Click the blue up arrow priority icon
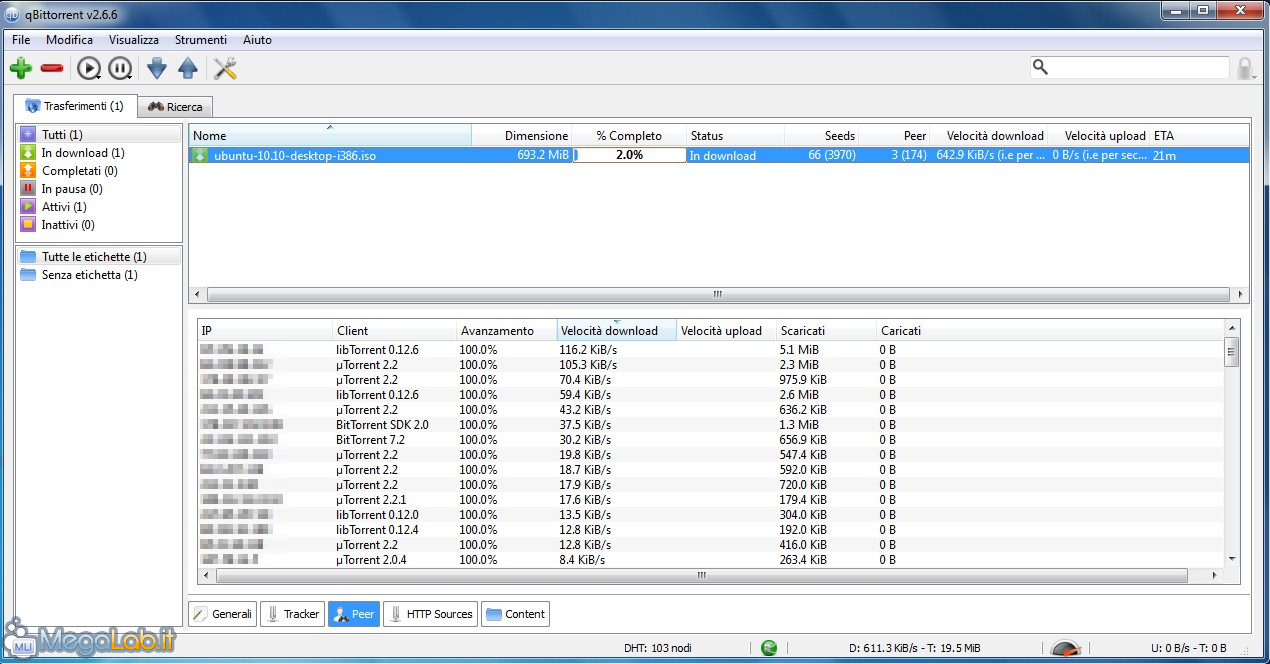 [187, 68]
